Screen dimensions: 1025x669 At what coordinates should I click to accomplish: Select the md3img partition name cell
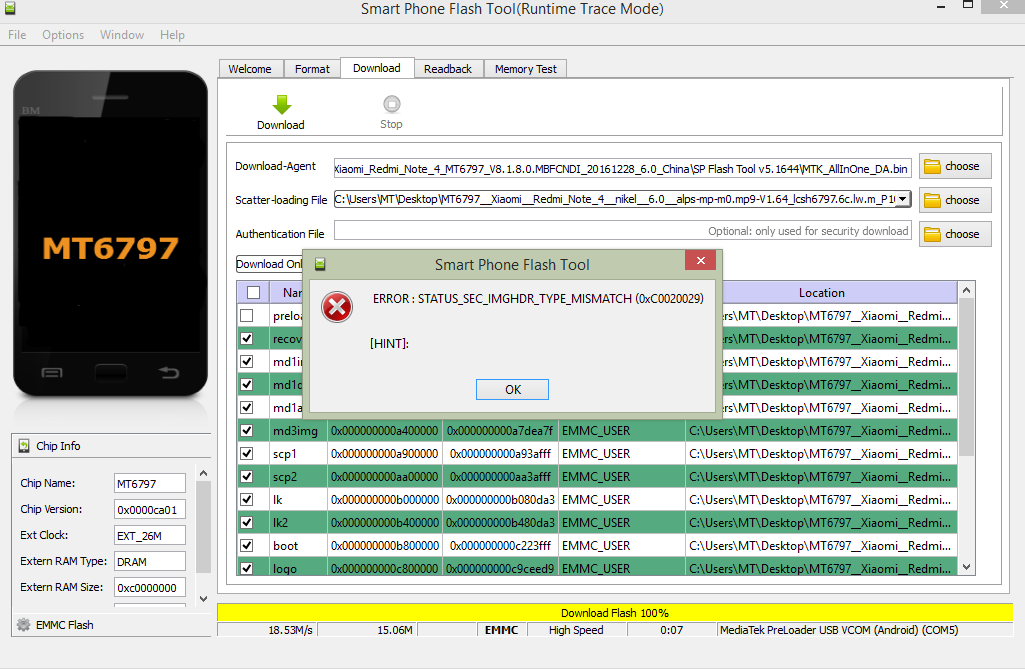coord(298,430)
